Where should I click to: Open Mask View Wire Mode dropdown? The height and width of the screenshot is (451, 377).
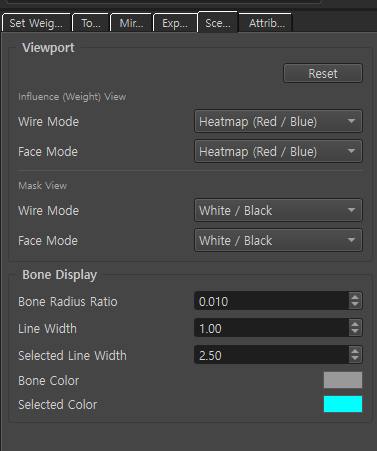coord(278,210)
